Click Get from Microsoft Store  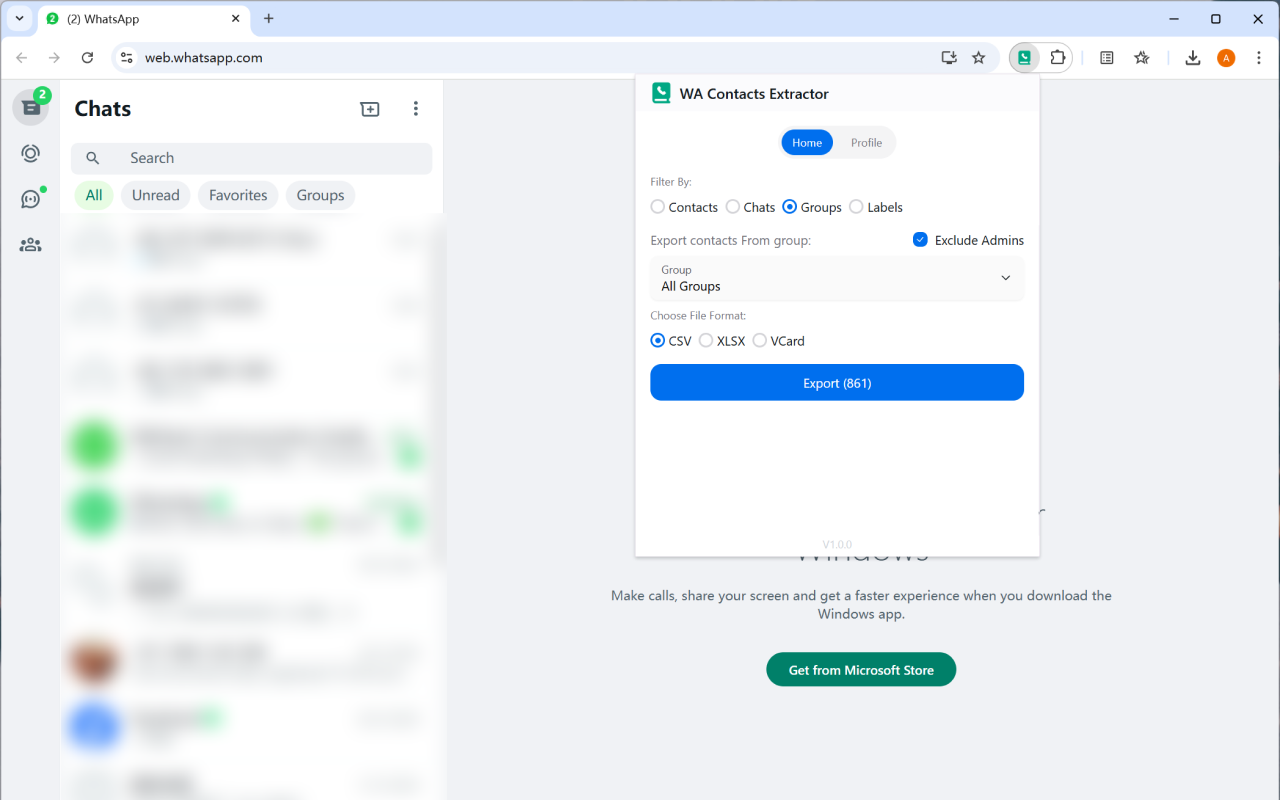tap(861, 669)
